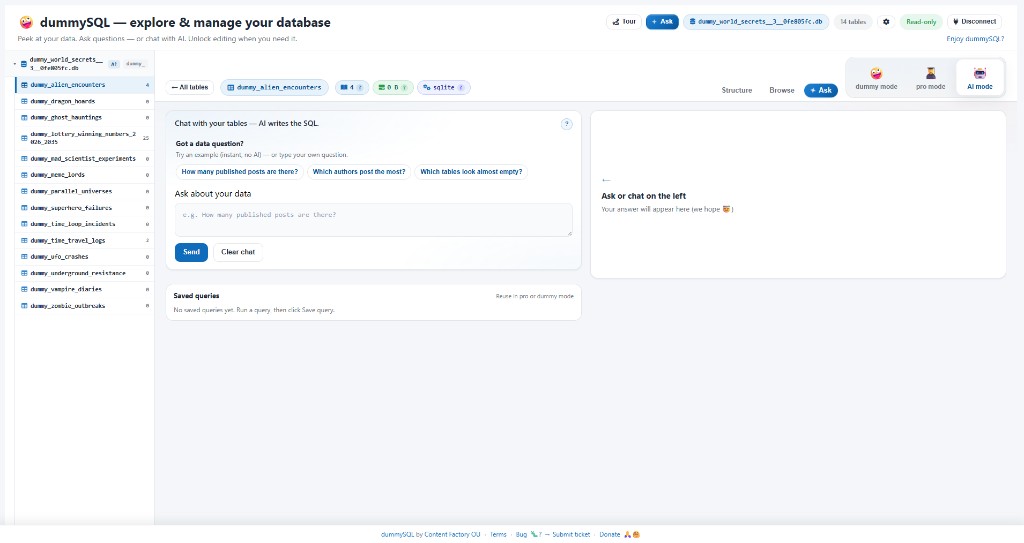Screen dimensions: 1024x543
Task: Start the Tour
Action: coord(624,22)
